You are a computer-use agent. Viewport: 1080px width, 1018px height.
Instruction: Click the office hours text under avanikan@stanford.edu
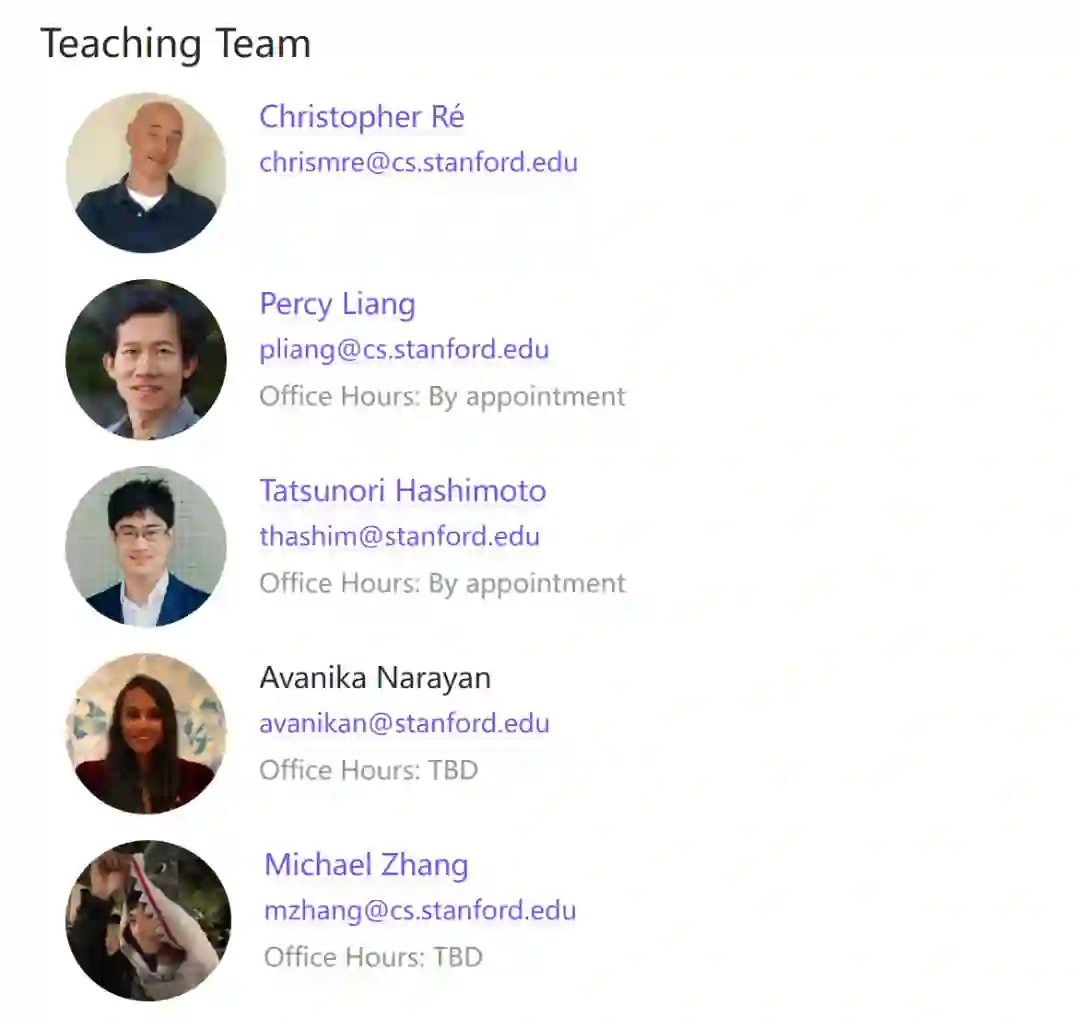pos(368,770)
